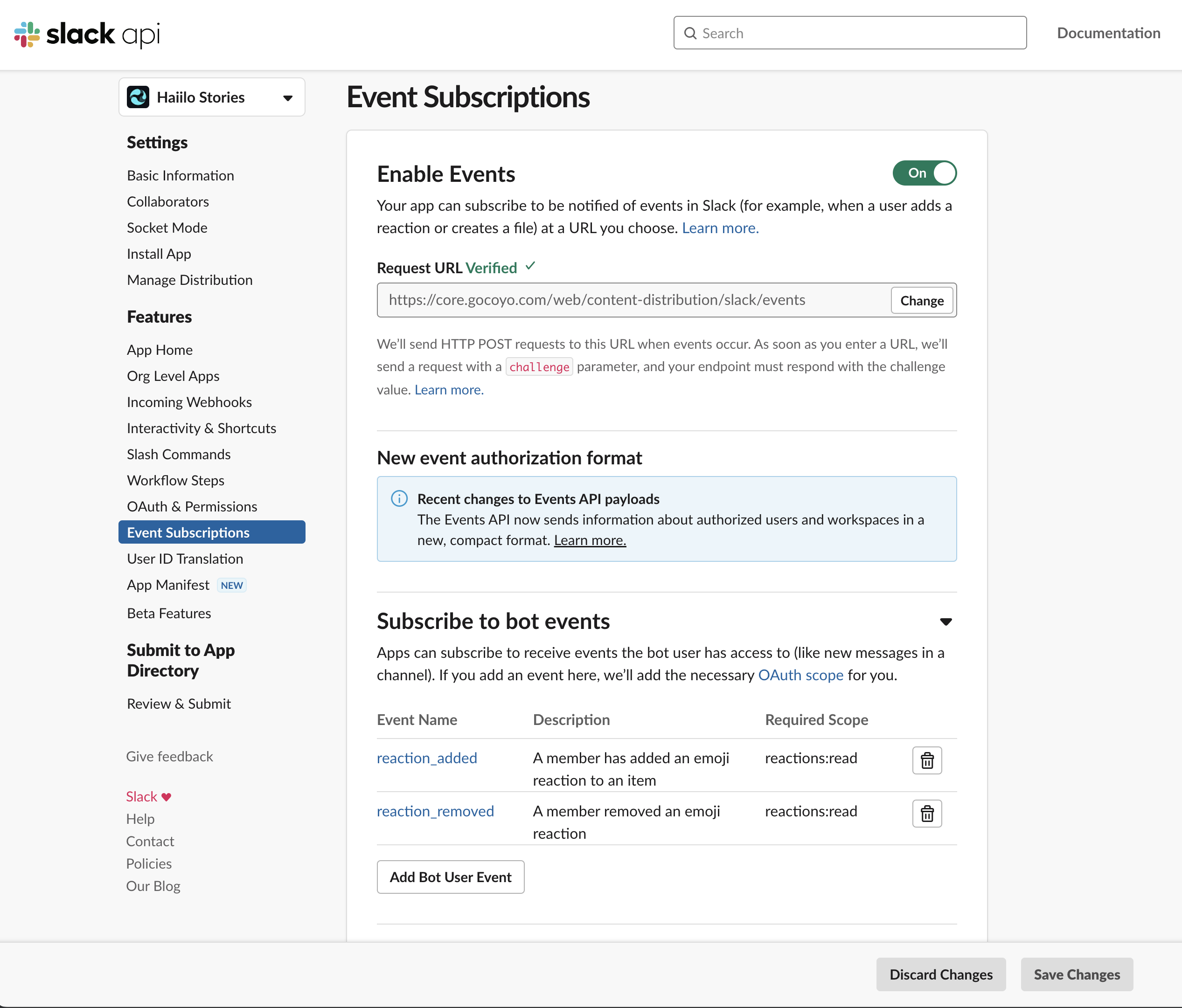1182x1008 pixels.
Task: Click the heart icon next to Slack
Action: (x=166, y=796)
